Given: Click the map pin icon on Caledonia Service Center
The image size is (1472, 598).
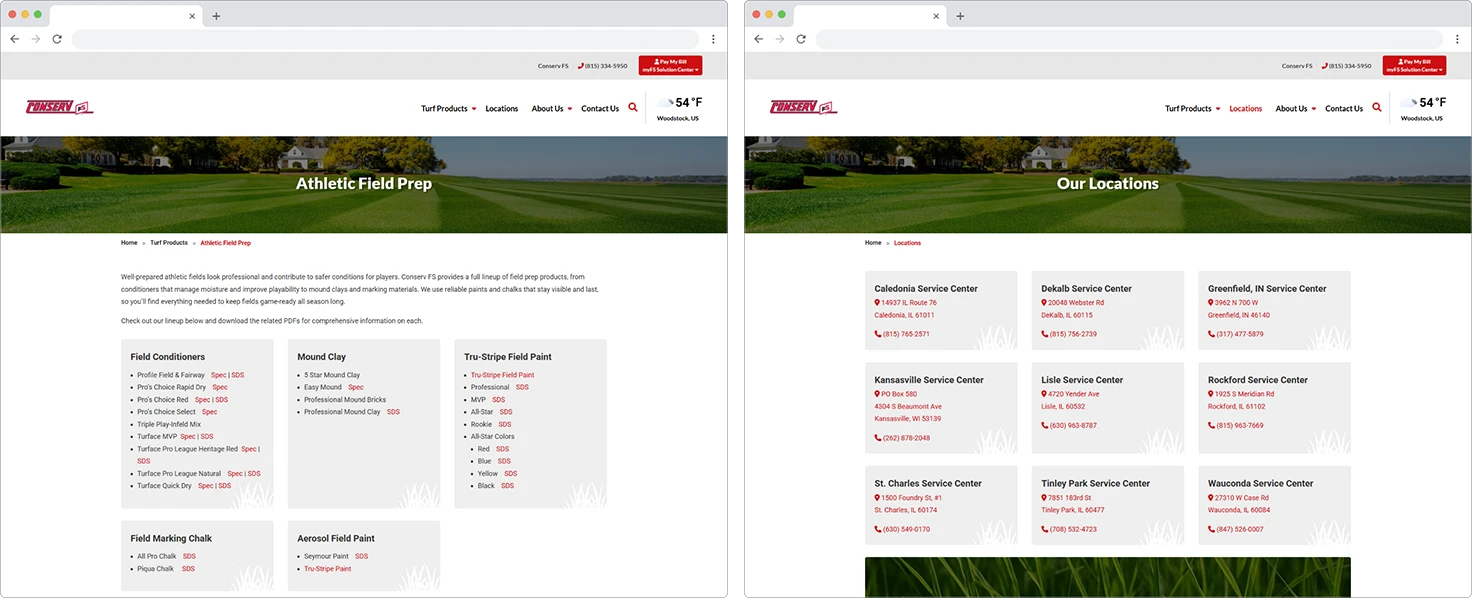Looking at the screenshot, I should click(878, 302).
